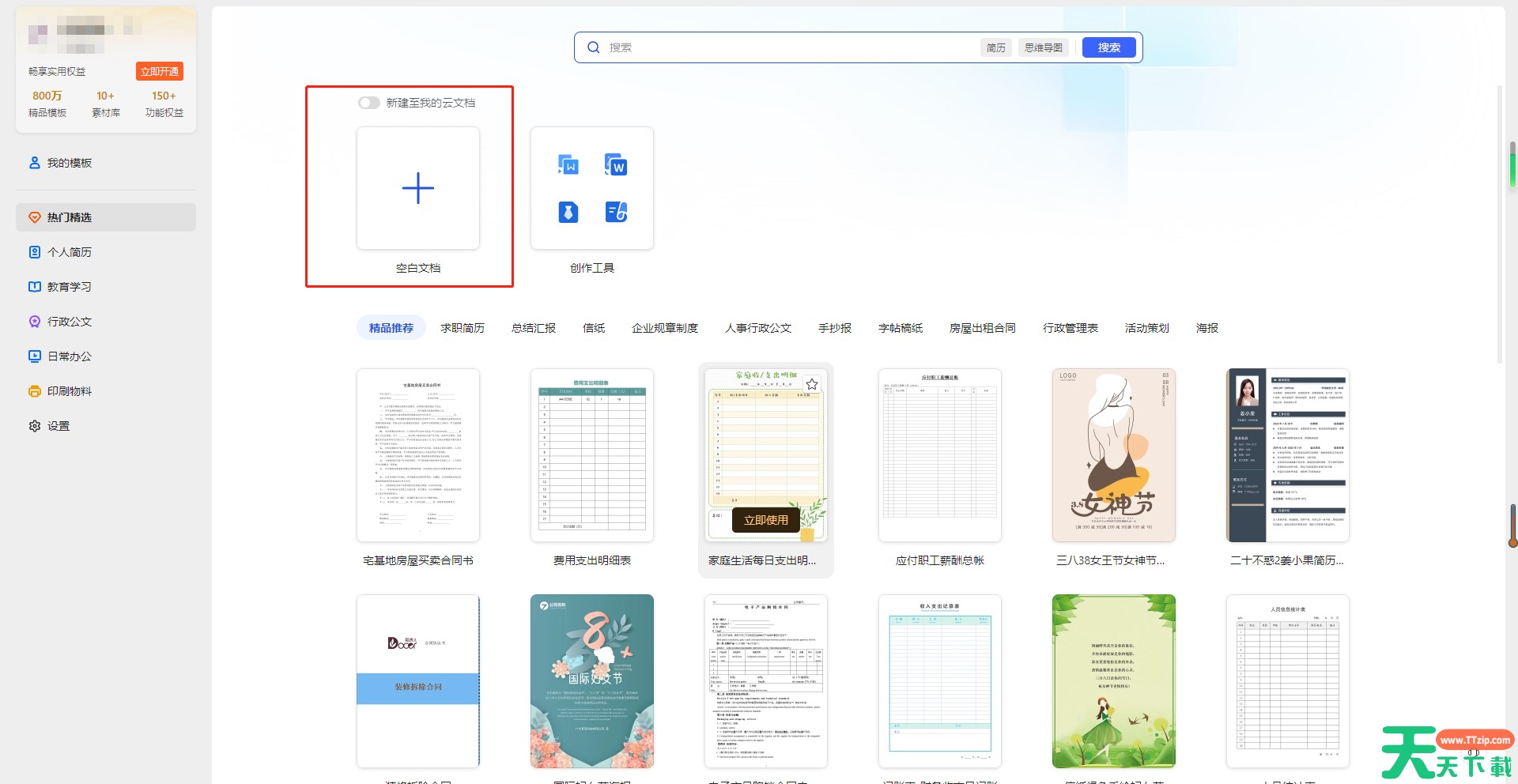Open the 企业规章制度 tab

665,328
